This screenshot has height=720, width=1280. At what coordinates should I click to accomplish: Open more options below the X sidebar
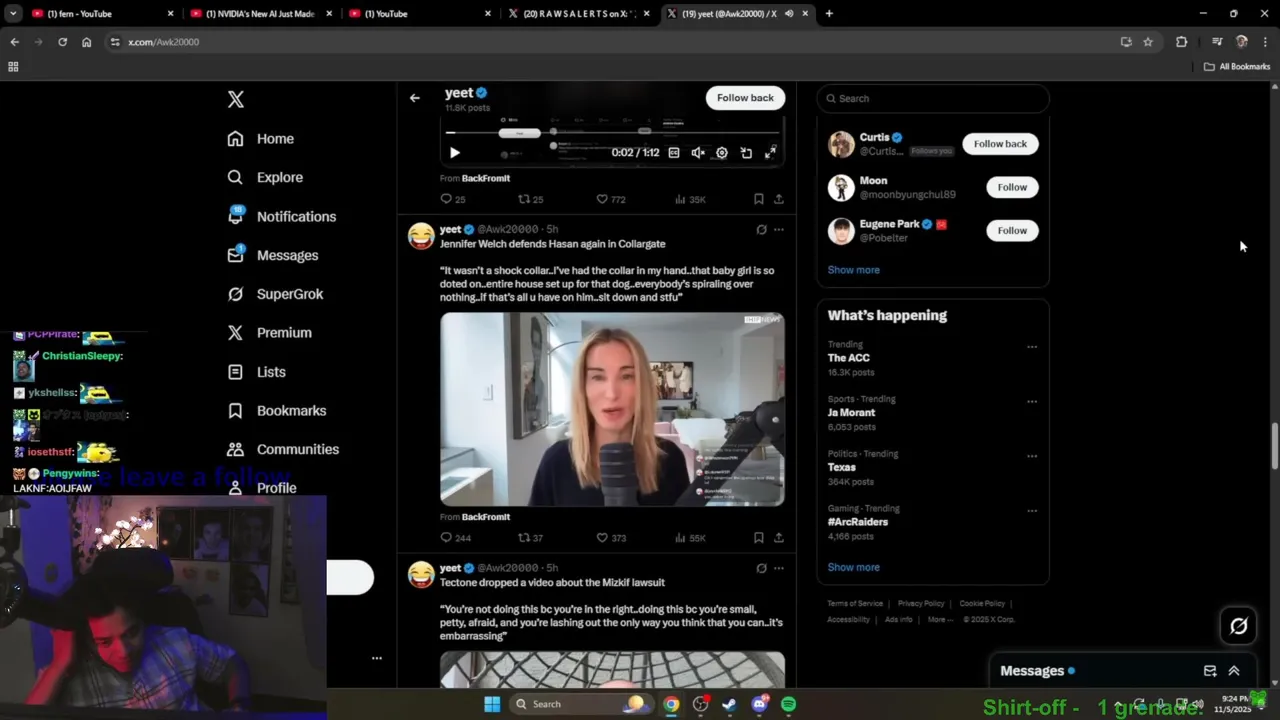[377, 658]
